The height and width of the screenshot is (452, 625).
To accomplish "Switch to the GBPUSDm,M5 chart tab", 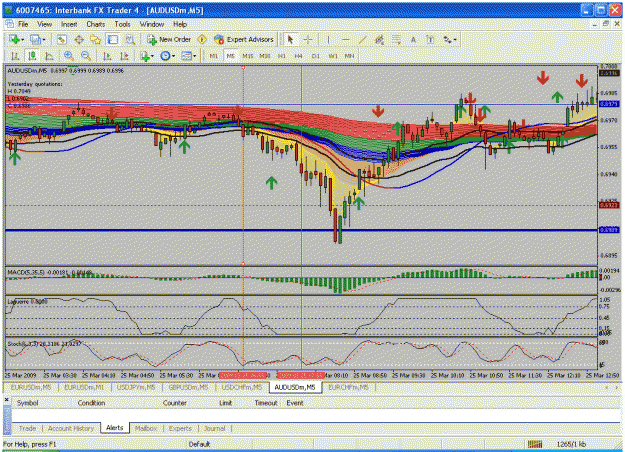I will click(x=188, y=387).
